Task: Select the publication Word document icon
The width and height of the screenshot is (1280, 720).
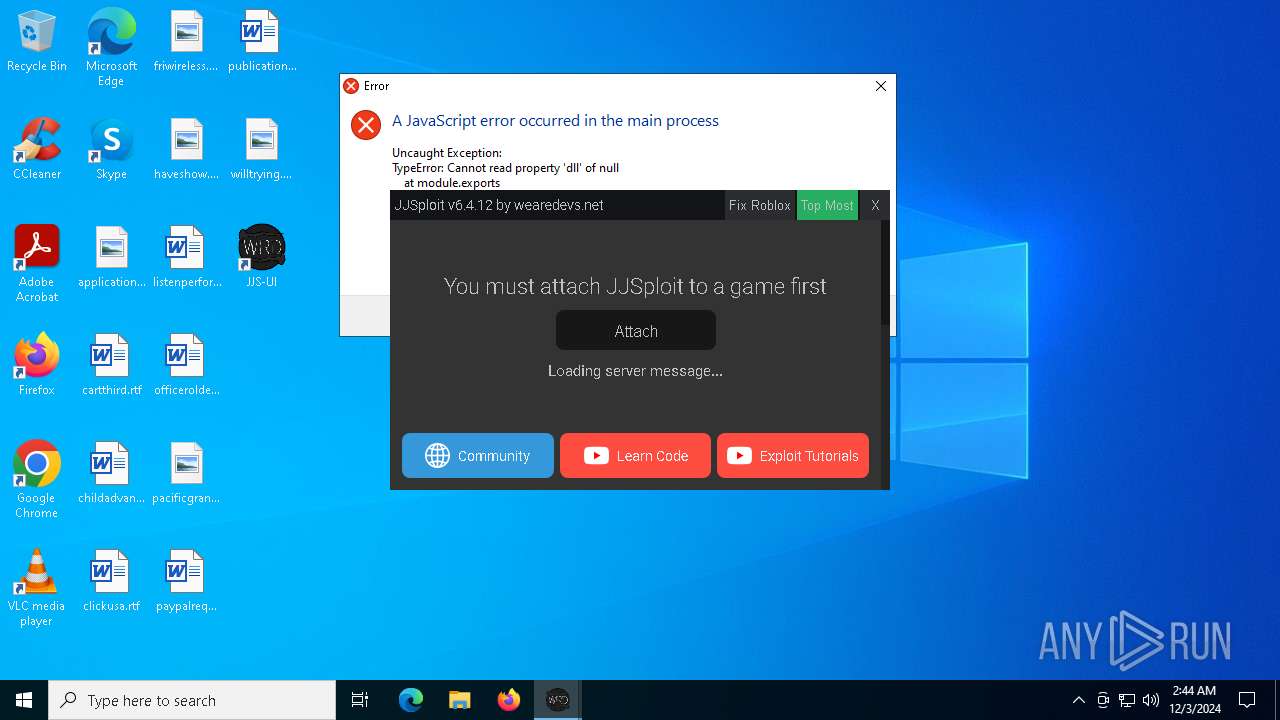Action: [x=262, y=42]
